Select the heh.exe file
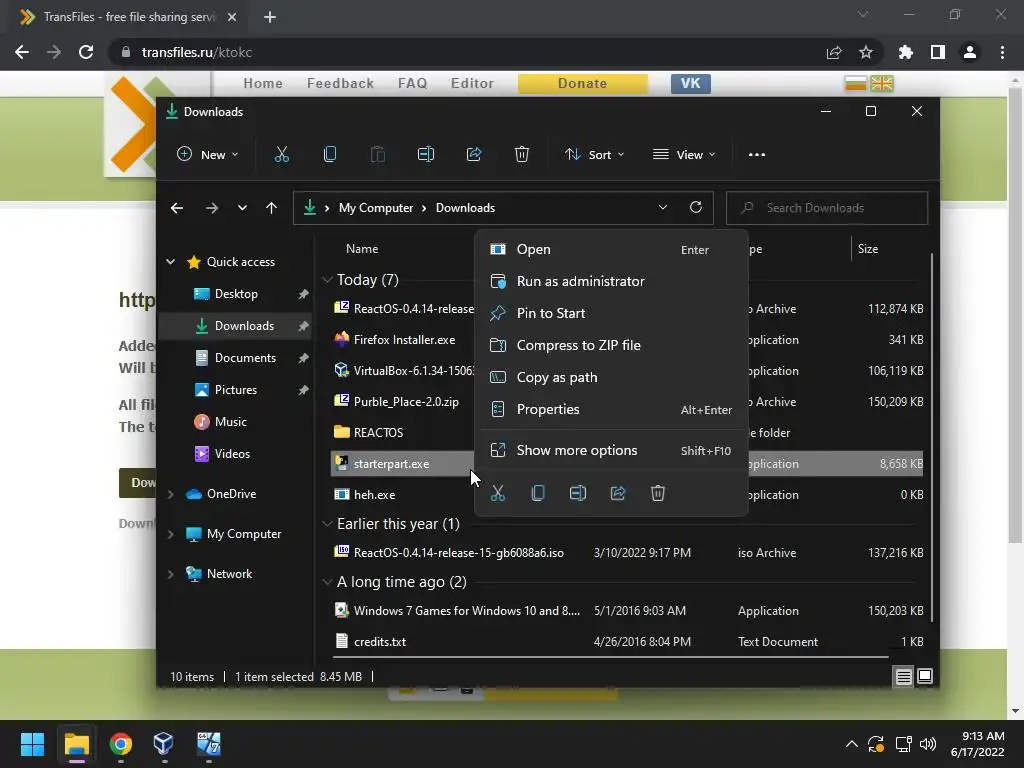The height and width of the screenshot is (768, 1024). (x=374, y=495)
